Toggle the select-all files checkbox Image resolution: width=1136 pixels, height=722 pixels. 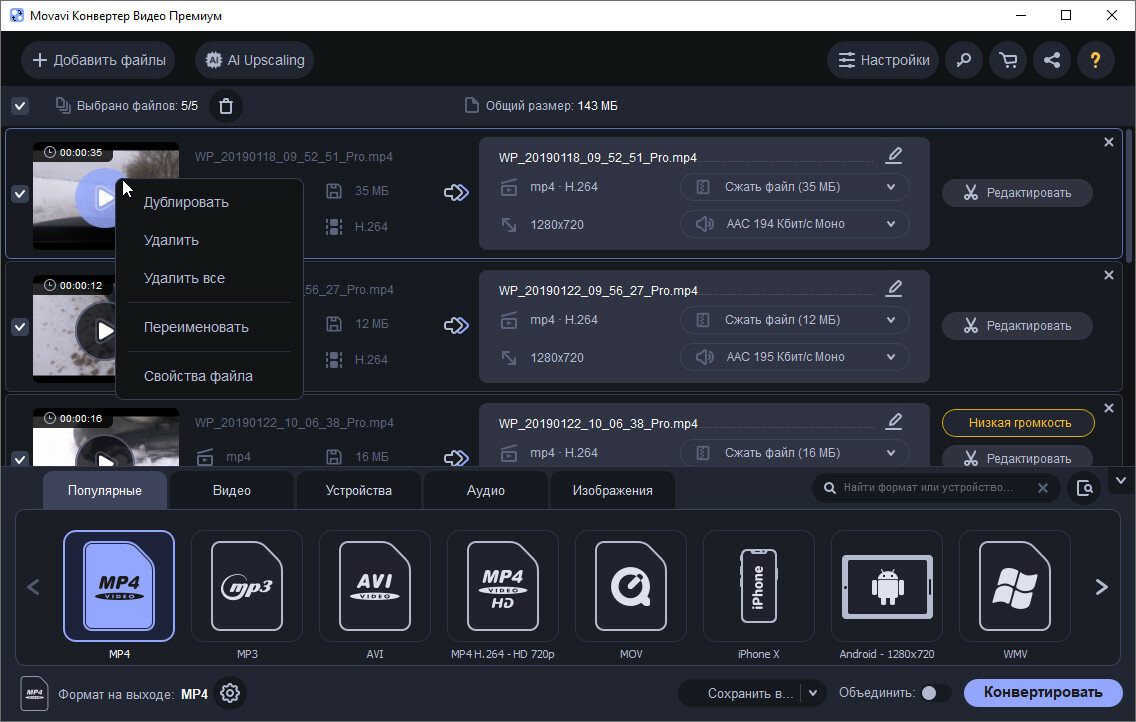pyautogui.click(x=20, y=106)
